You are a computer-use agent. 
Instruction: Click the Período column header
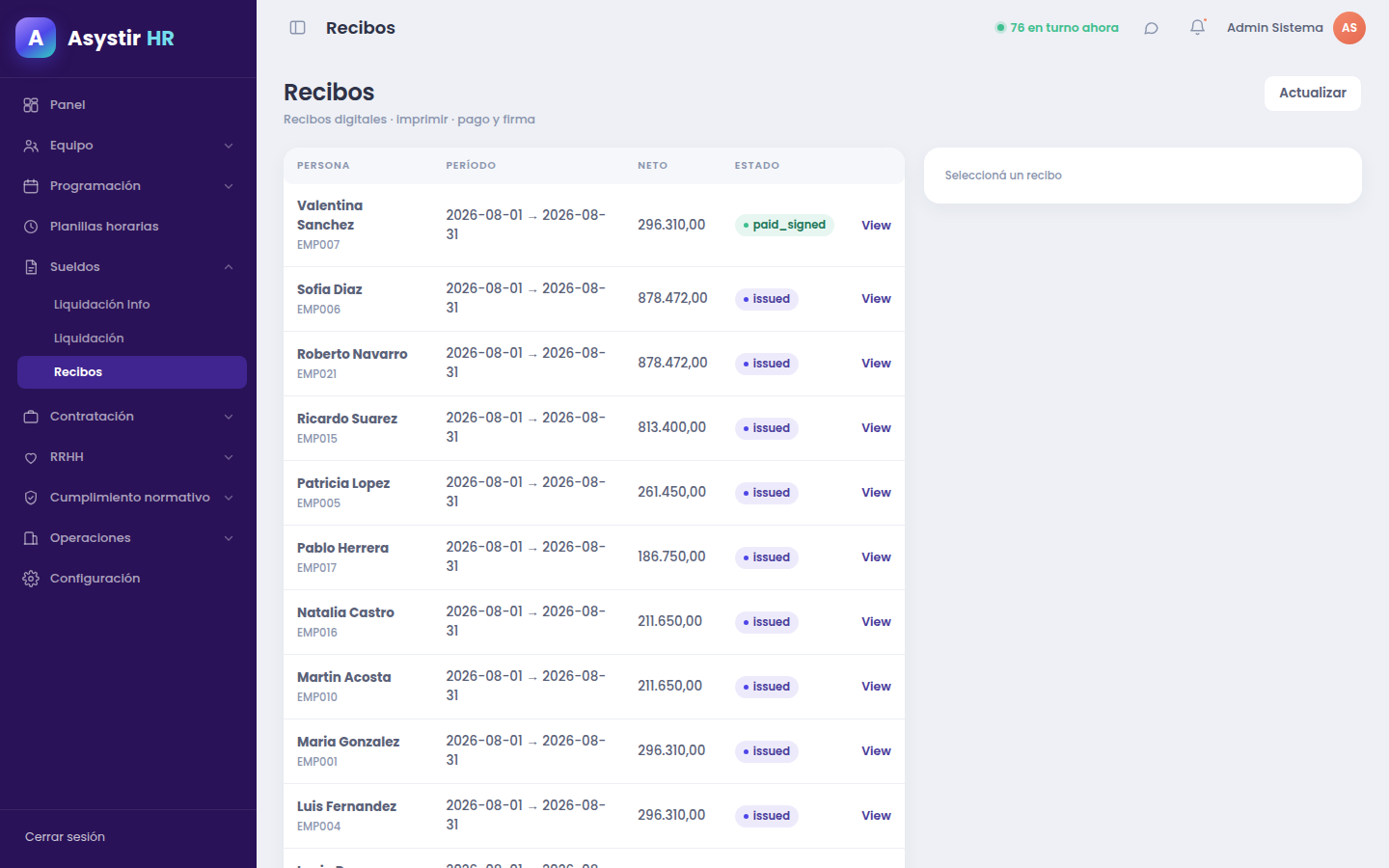pyautogui.click(x=471, y=166)
